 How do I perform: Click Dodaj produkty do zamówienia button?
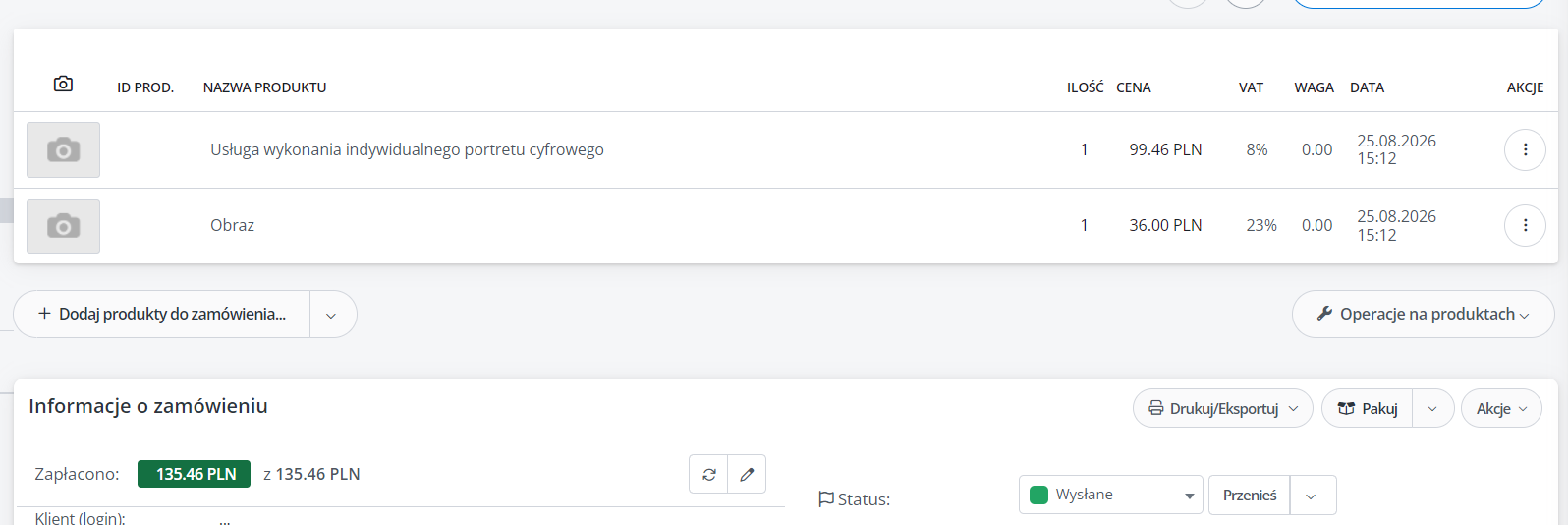162,315
